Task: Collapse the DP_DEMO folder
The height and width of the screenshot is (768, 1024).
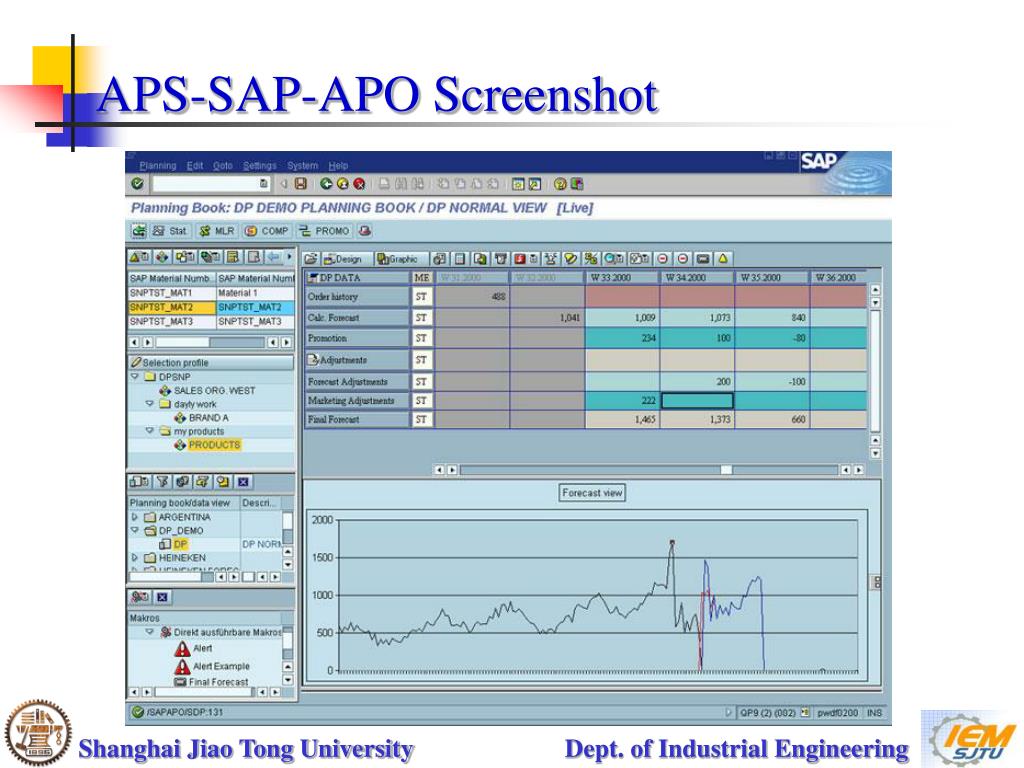Action: coord(135,530)
